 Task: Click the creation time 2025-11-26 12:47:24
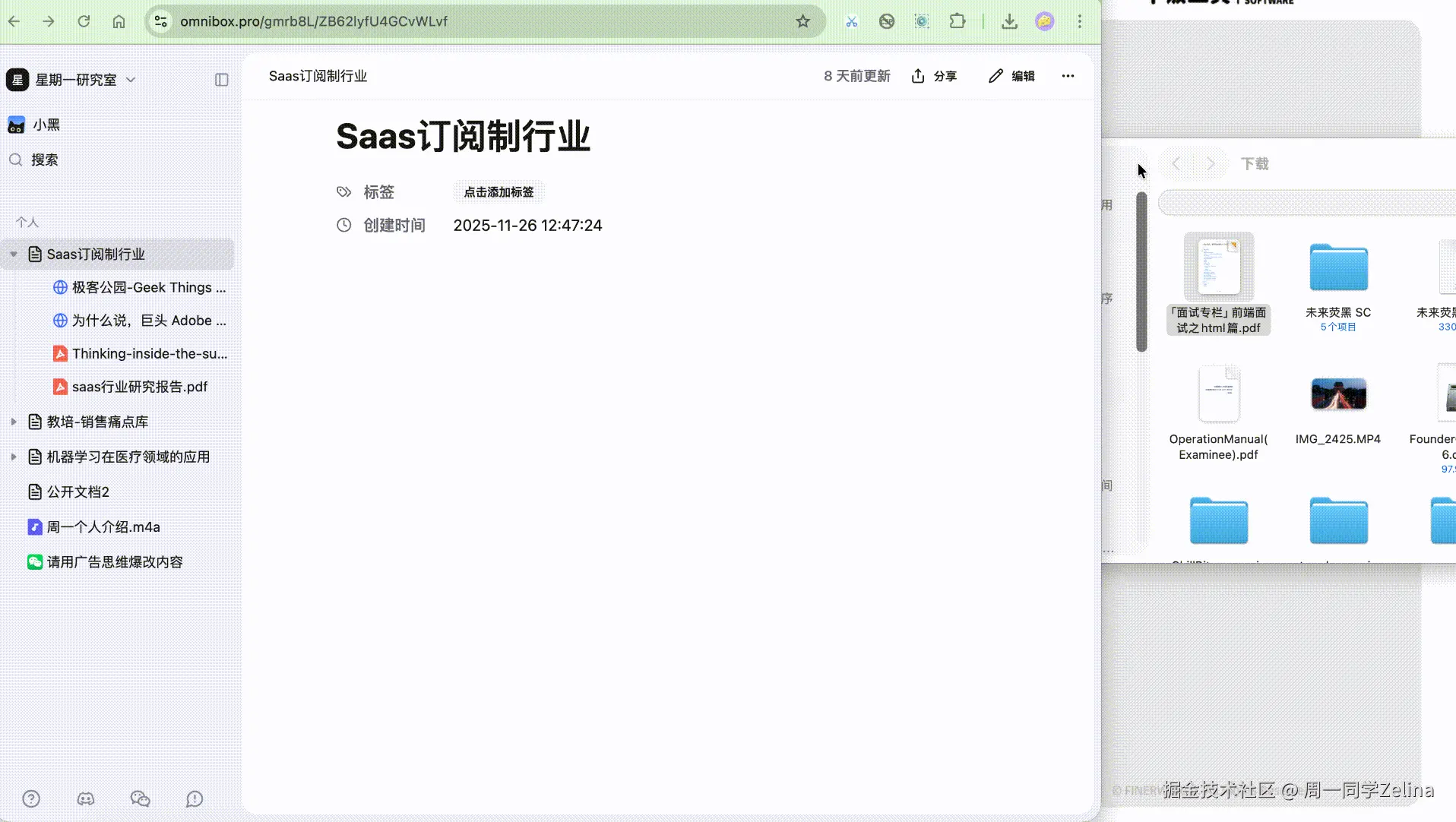[x=527, y=226]
